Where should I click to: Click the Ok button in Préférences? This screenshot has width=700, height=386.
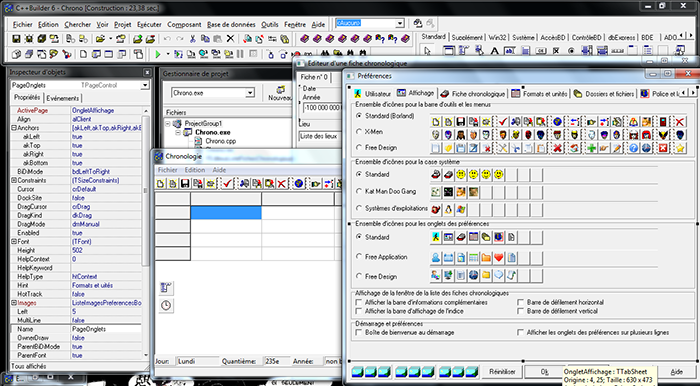[x=544, y=371]
